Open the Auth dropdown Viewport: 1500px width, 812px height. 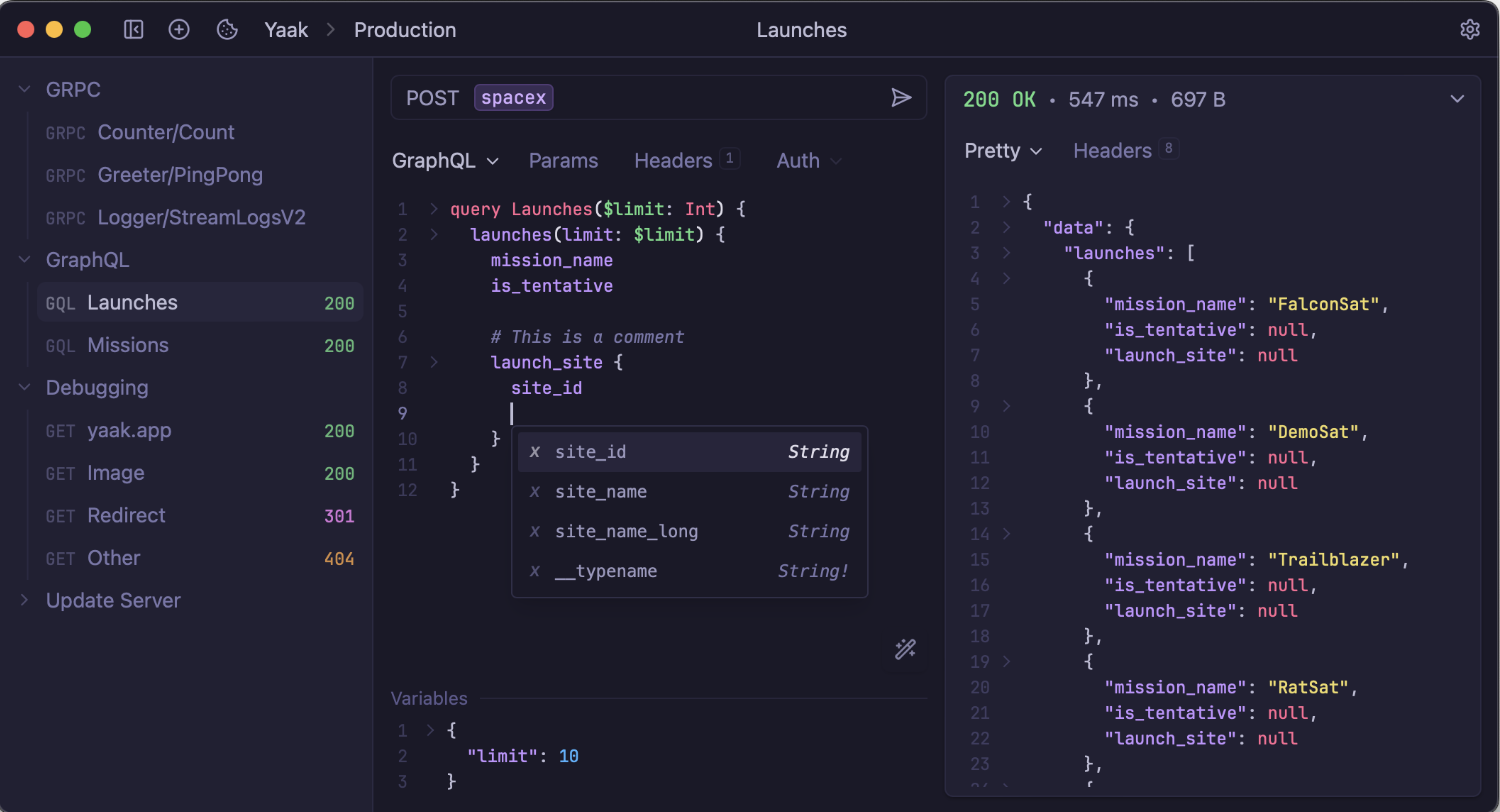(x=809, y=161)
